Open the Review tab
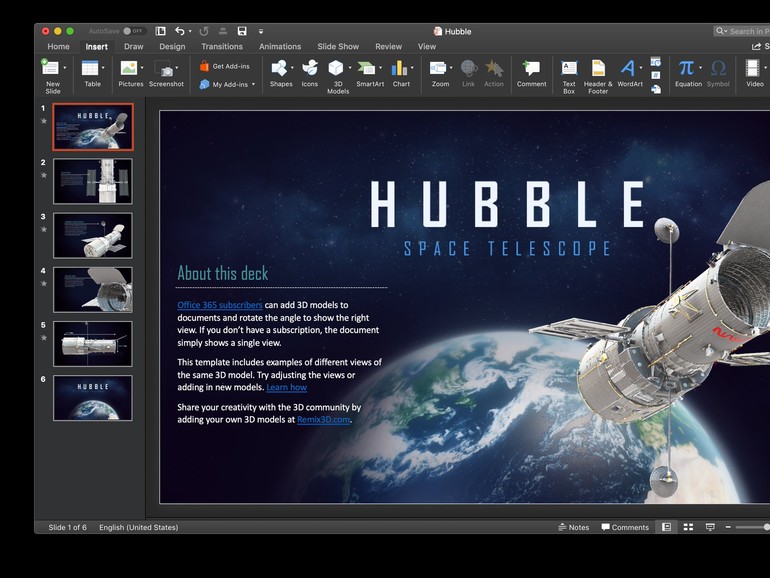The height and width of the screenshot is (578, 770). pyautogui.click(x=388, y=47)
